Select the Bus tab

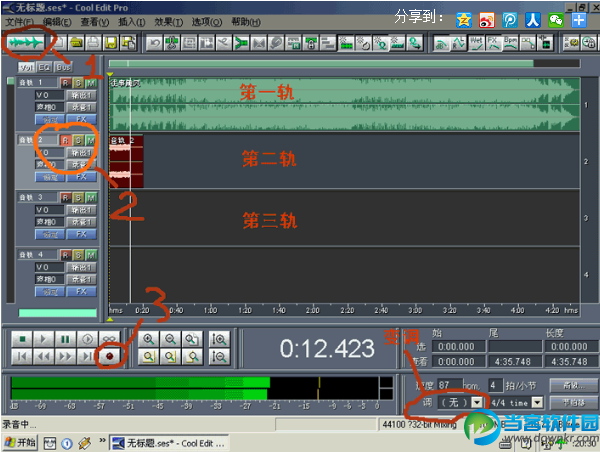63,68
